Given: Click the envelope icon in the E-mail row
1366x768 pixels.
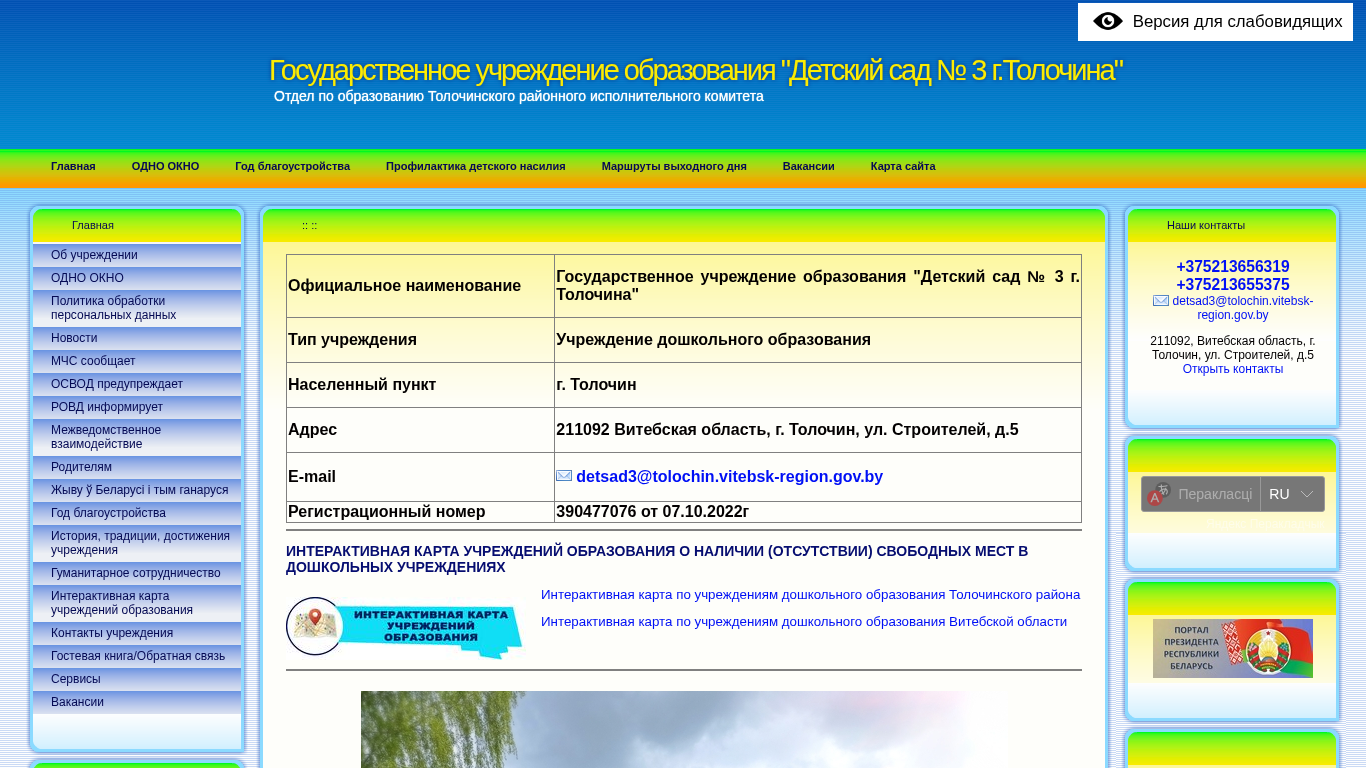Looking at the screenshot, I should tap(564, 476).
